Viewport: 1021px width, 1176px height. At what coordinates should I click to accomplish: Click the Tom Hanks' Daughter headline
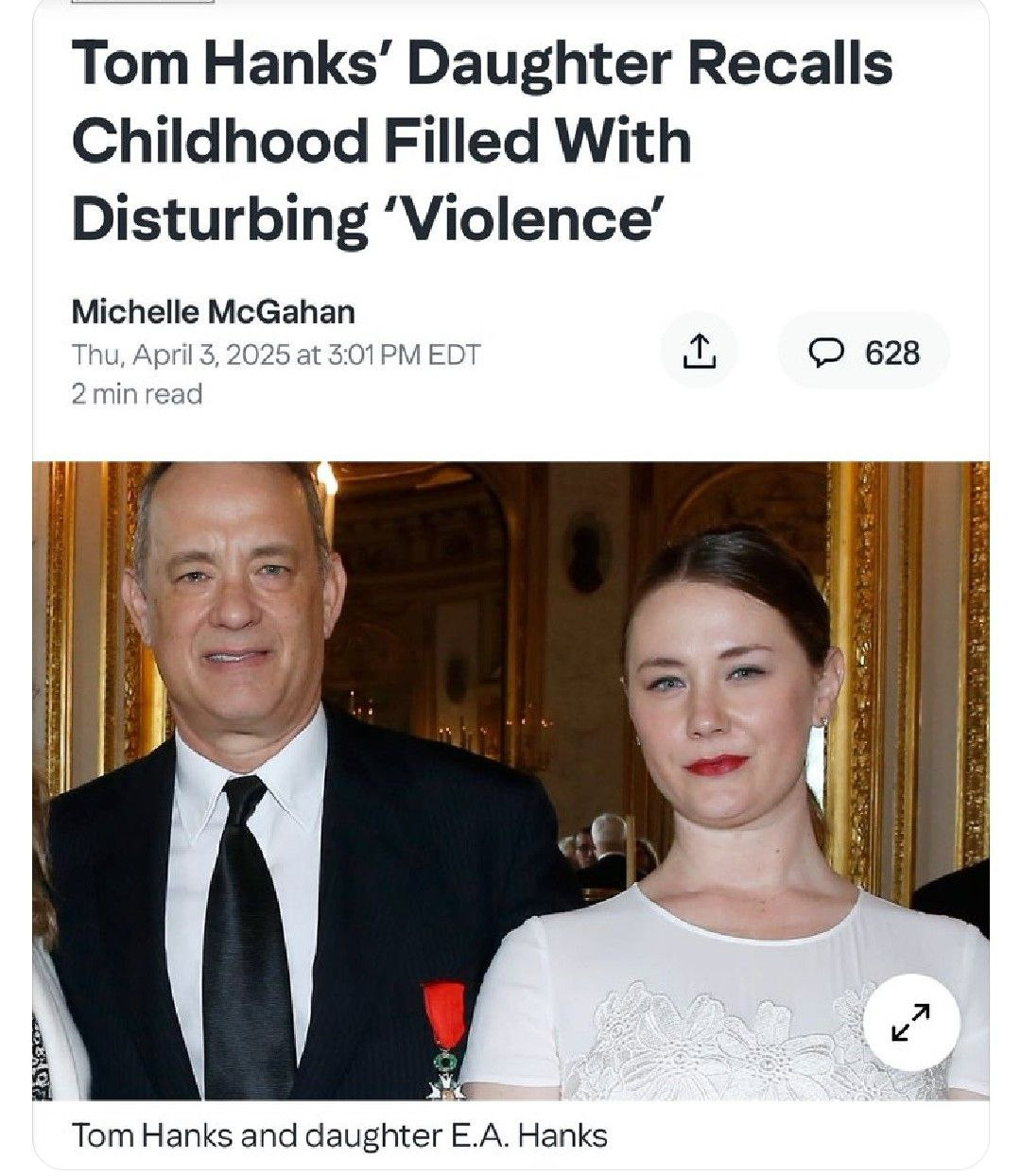pyautogui.click(x=482, y=141)
